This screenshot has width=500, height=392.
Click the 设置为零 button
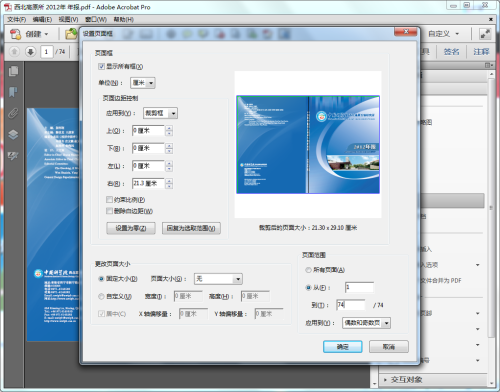point(131,228)
